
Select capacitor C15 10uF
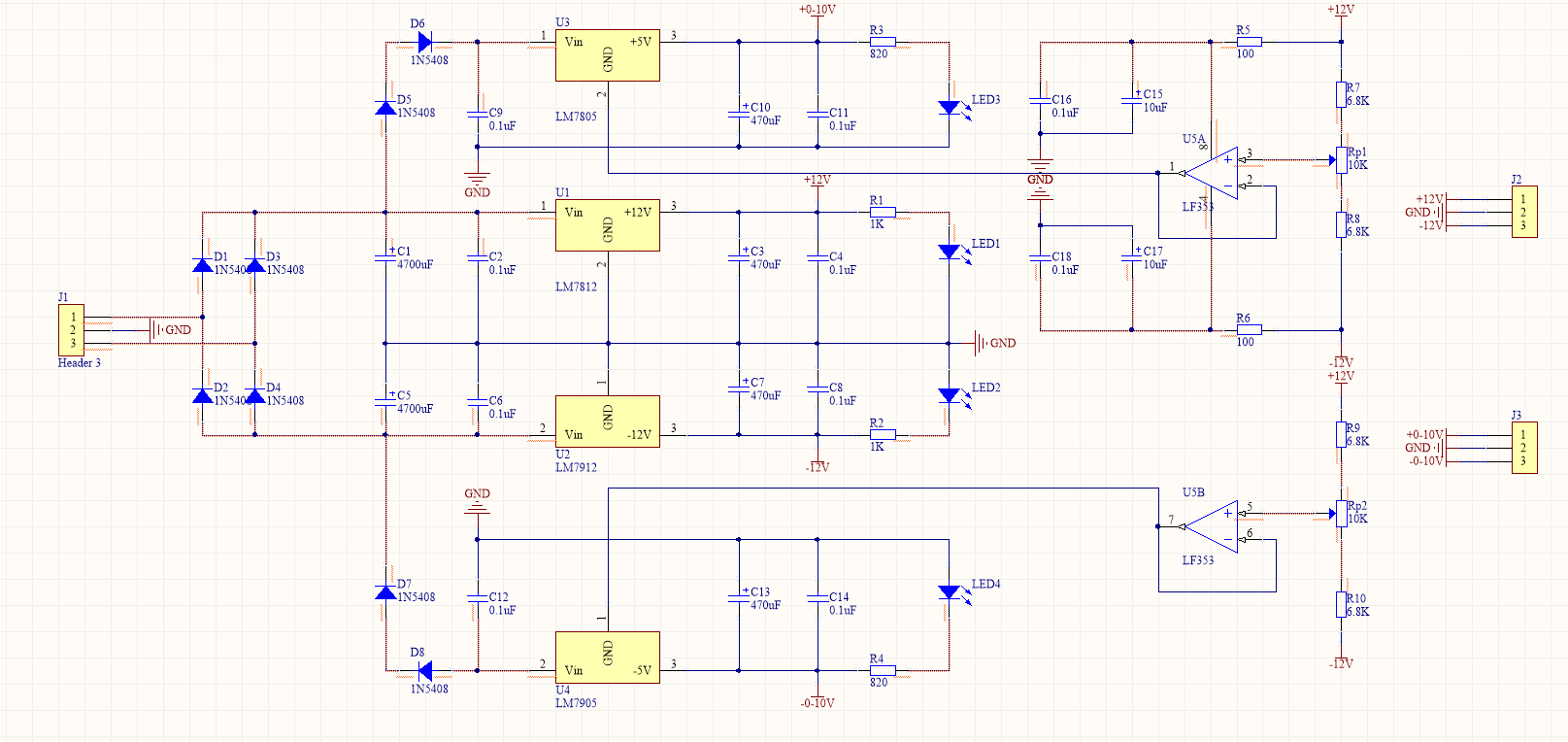(x=1131, y=100)
